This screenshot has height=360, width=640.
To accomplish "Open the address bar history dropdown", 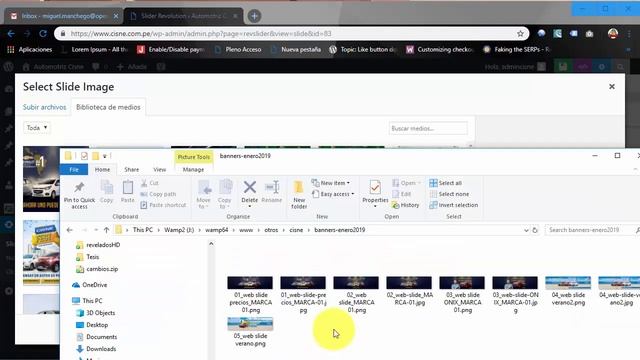I will 526,230.
